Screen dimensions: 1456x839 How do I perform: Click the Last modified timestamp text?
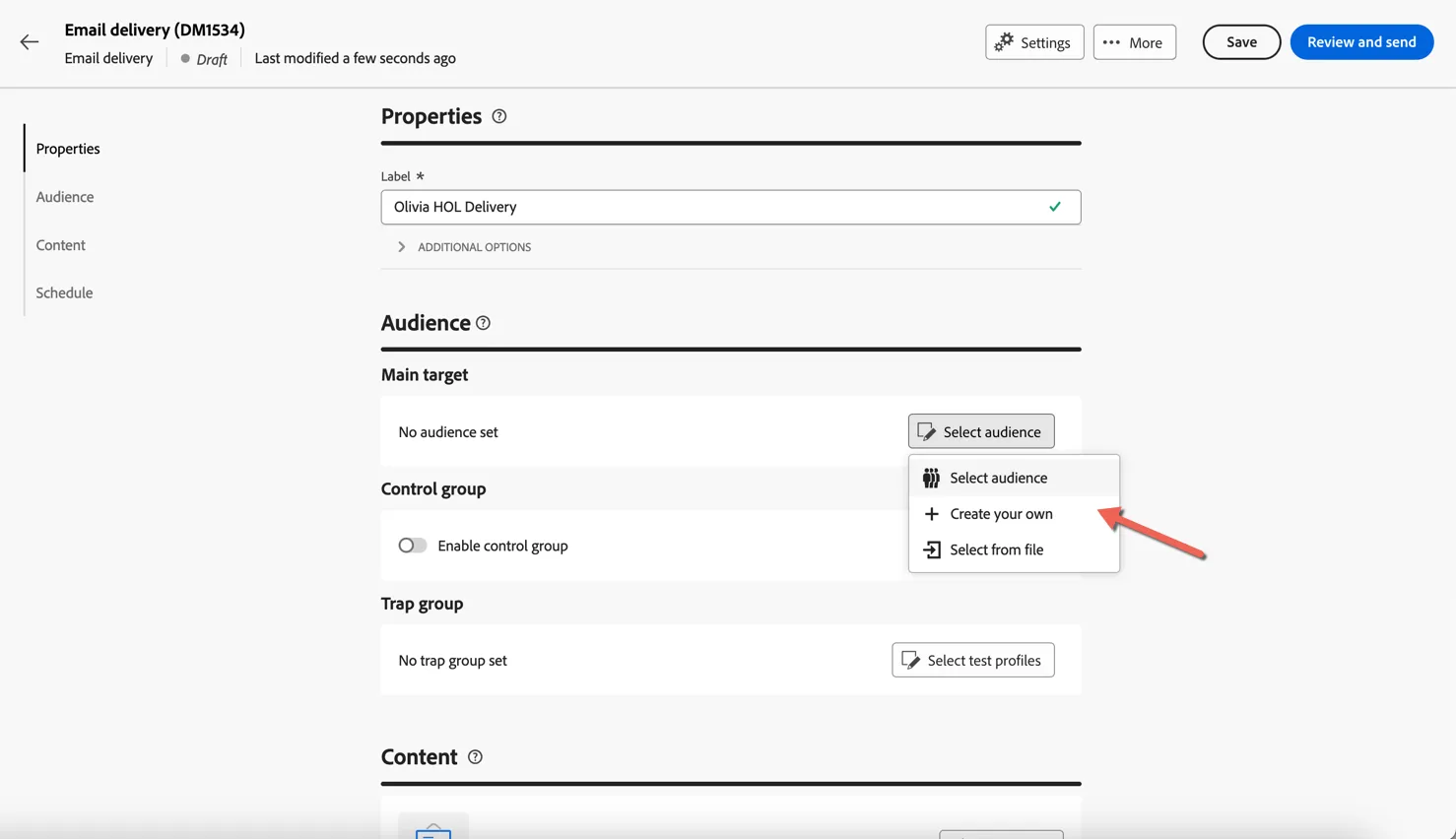pos(355,58)
